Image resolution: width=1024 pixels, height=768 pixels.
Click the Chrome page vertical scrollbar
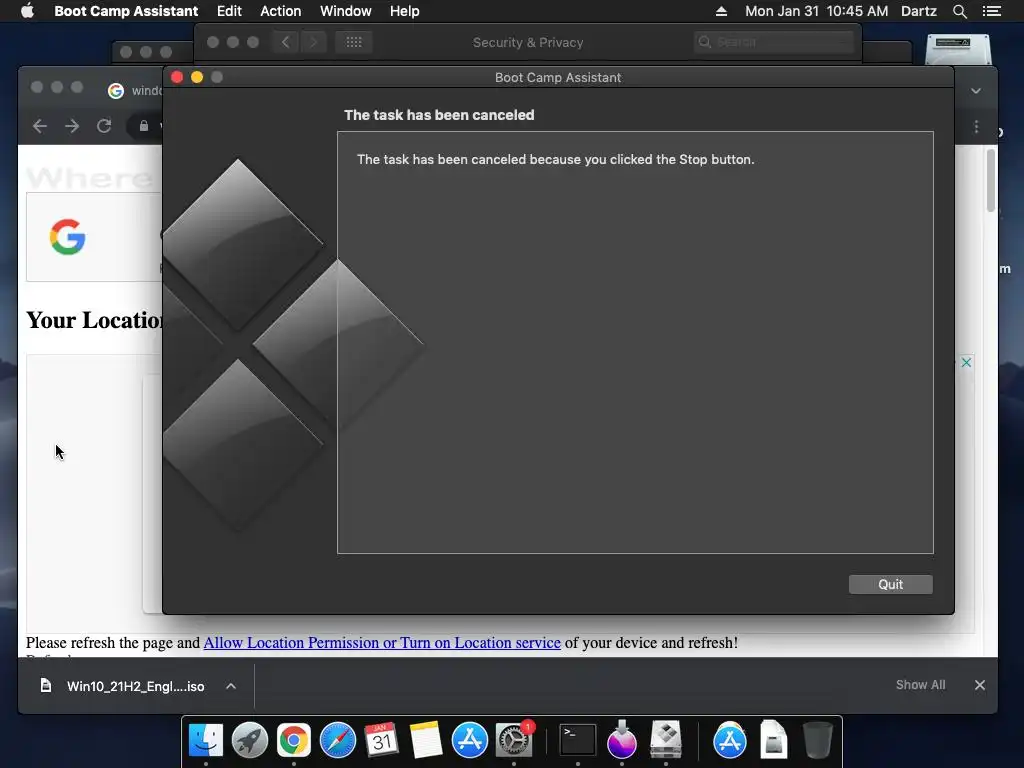991,180
